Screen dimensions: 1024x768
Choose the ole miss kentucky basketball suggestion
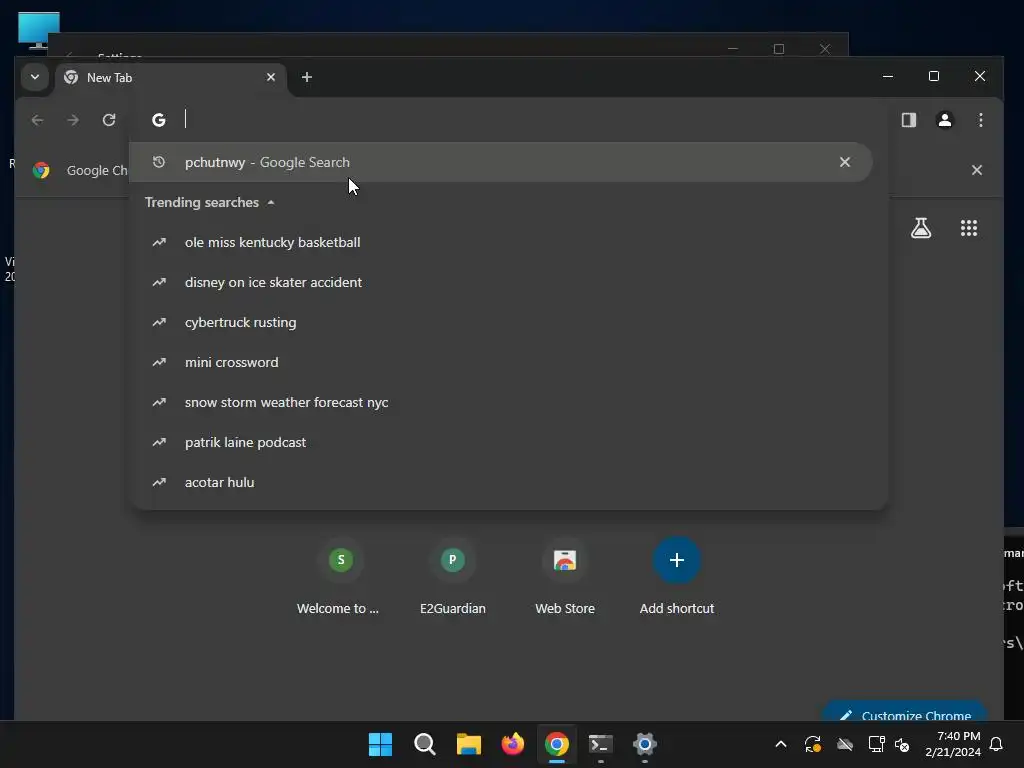(x=508, y=242)
